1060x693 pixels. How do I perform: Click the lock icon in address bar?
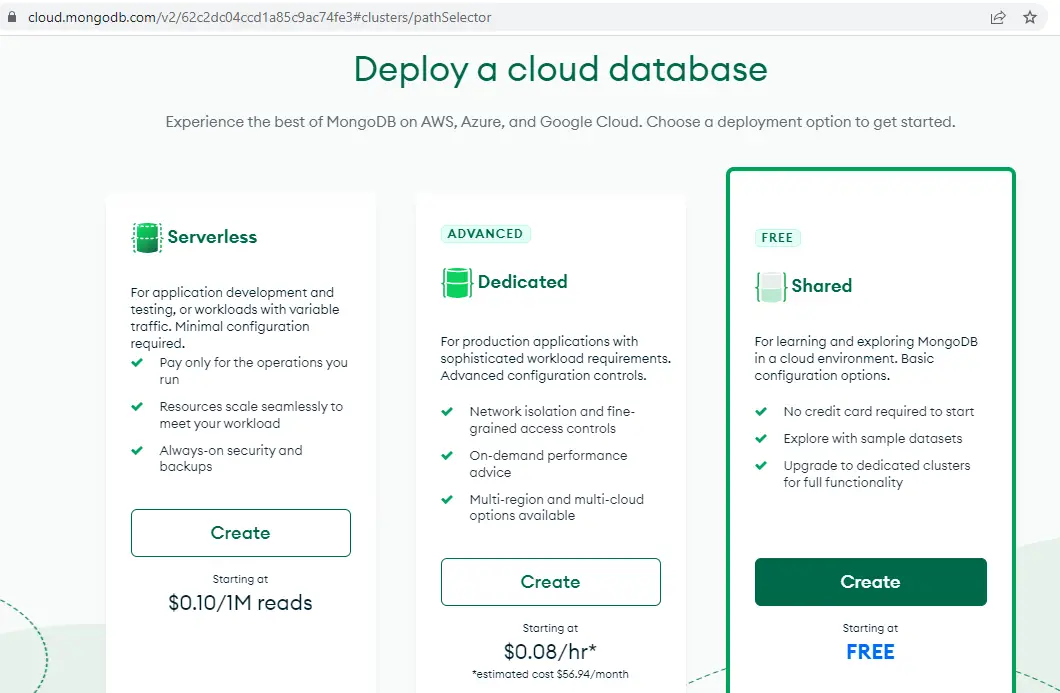coord(11,18)
